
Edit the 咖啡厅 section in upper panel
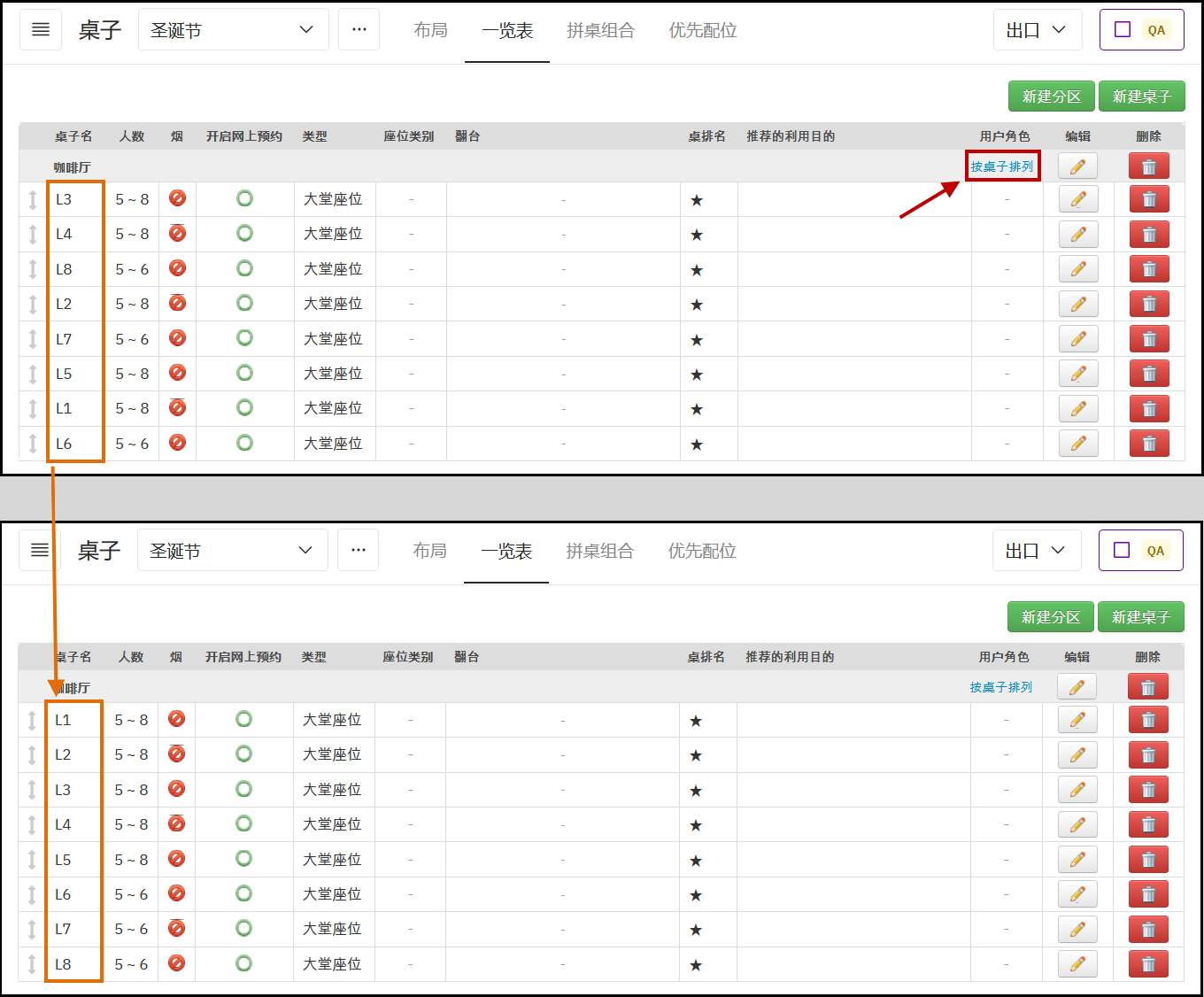1078,166
